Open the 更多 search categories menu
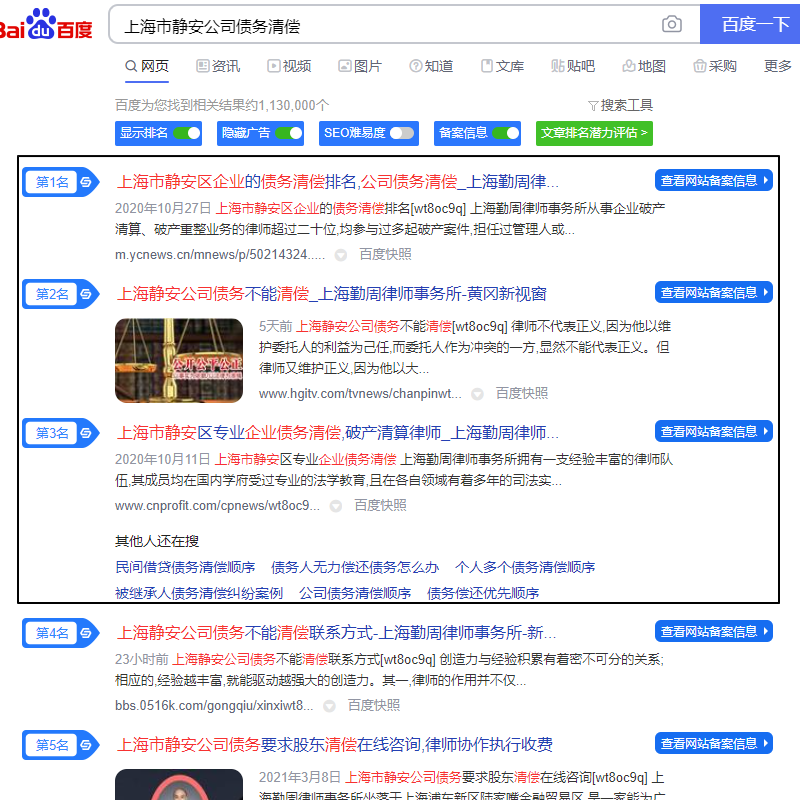Viewport: 800px width, 800px height. 778,66
